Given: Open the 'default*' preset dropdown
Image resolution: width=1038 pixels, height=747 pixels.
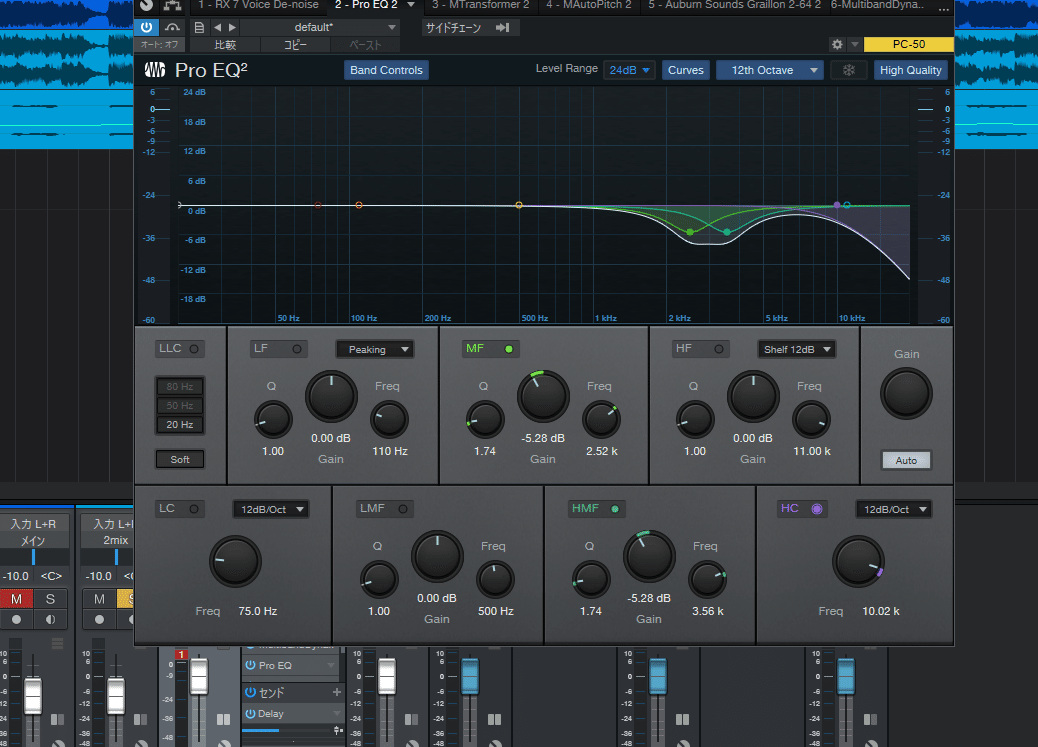Looking at the screenshot, I should coord(321,27).
